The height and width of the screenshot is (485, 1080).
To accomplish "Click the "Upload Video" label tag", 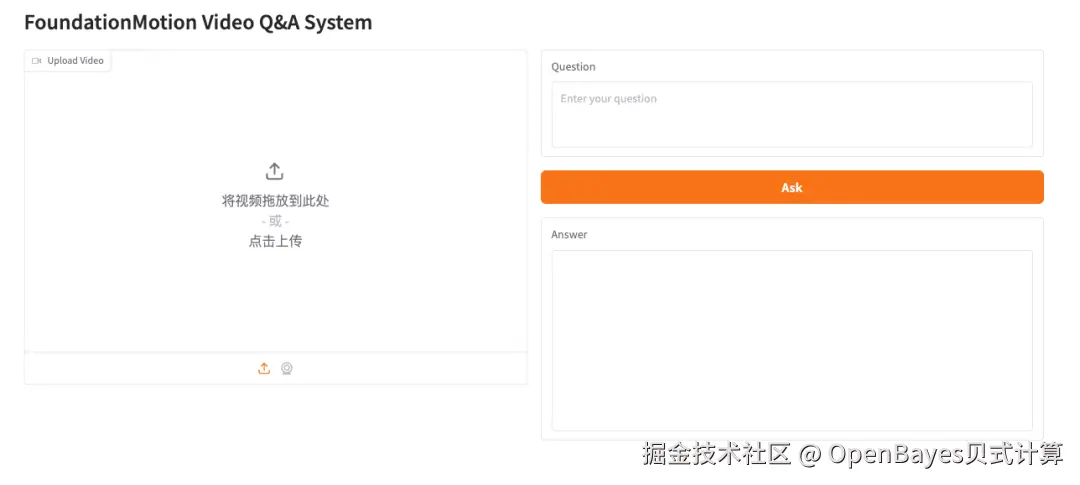I will [75, 61].
